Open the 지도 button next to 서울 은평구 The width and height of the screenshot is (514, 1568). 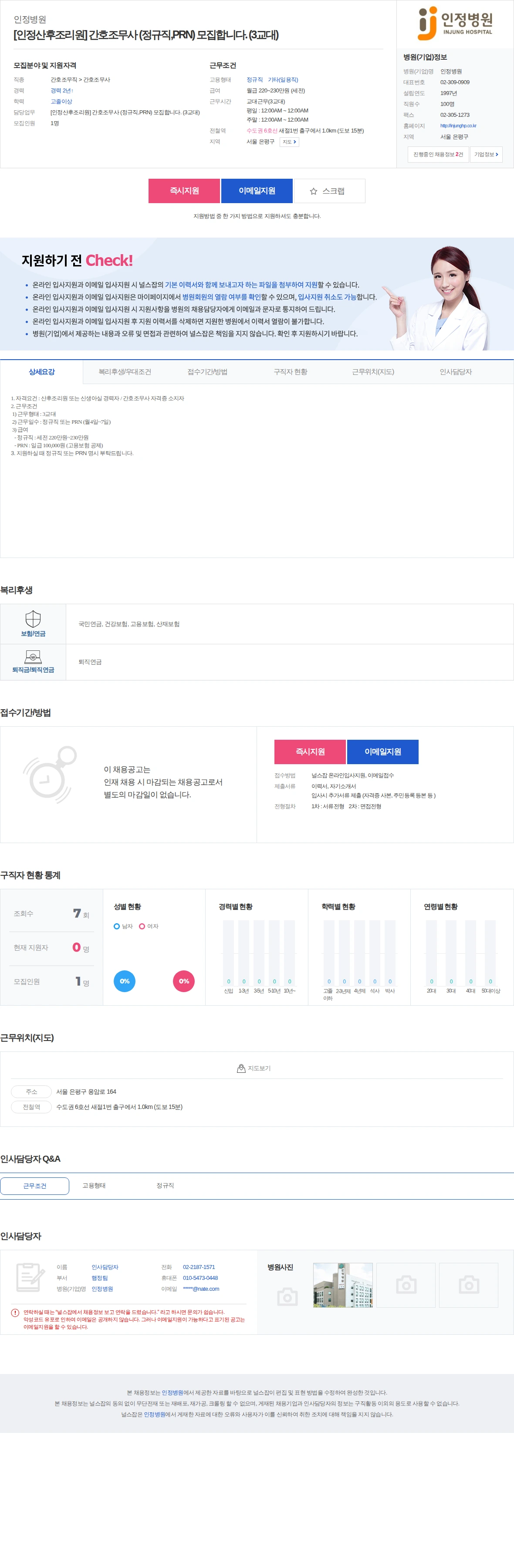click(289, 142)
